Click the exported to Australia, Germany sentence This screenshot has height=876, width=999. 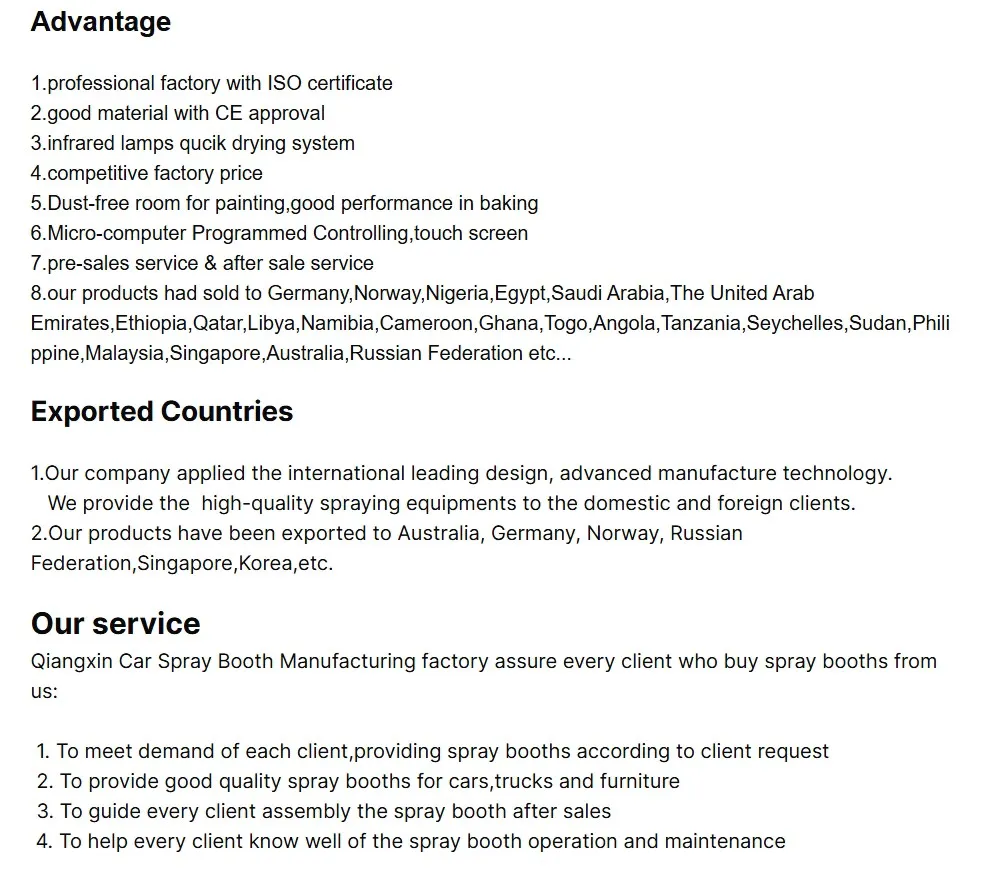click(x=387, y=533)
